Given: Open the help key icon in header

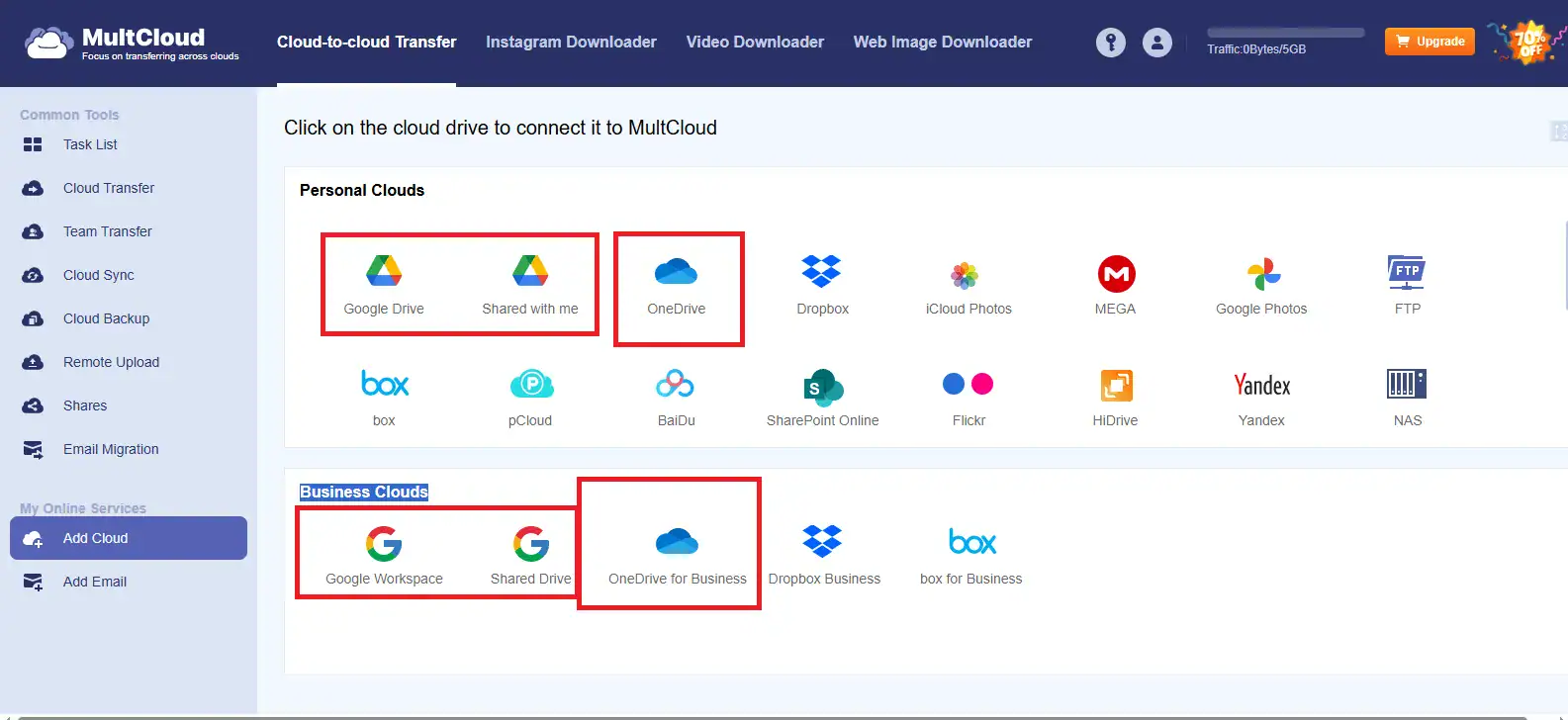Looking at the screenshot, I should [x=1110, y=43].
